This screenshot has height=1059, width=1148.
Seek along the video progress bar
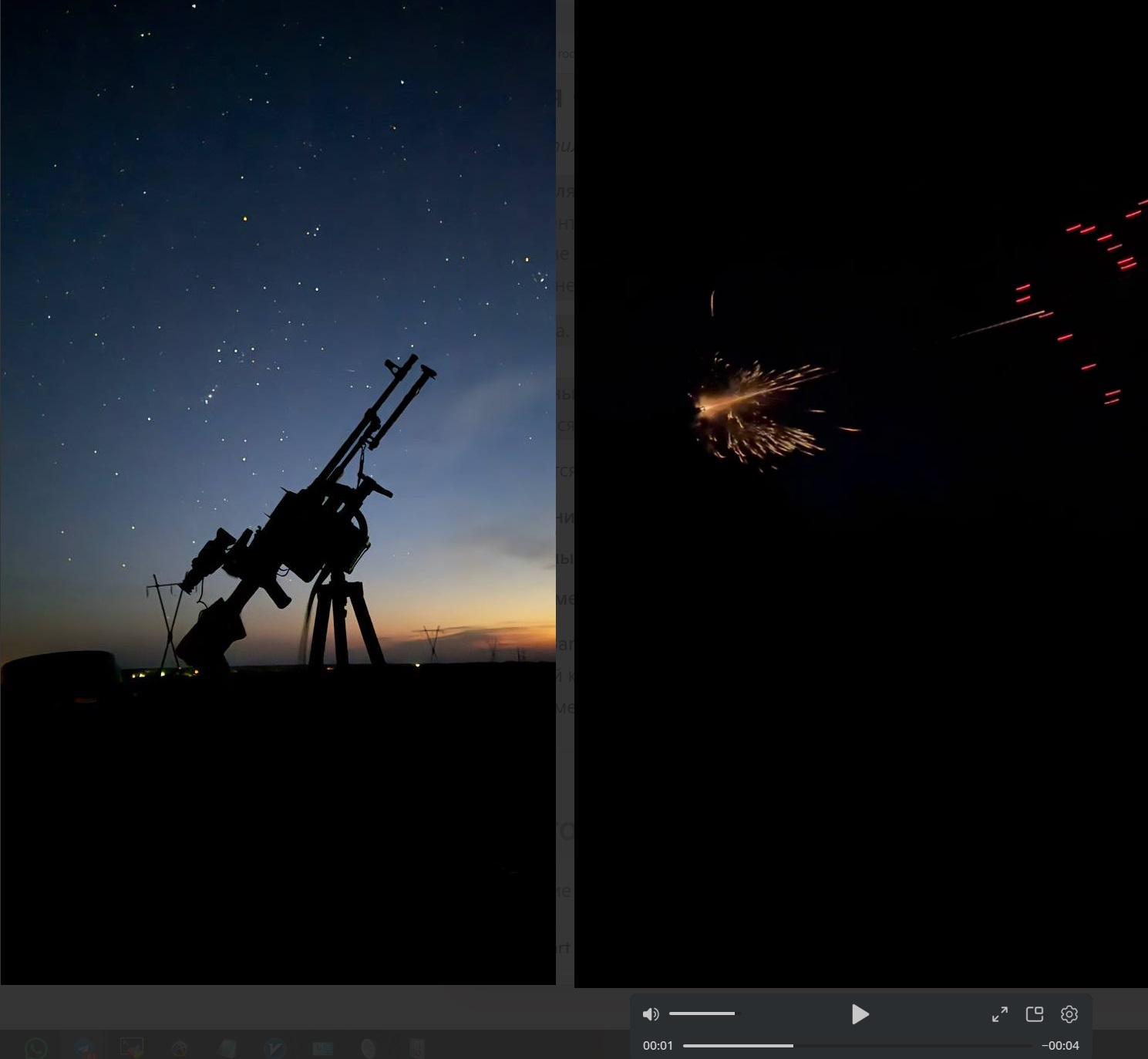[858, 1046]
